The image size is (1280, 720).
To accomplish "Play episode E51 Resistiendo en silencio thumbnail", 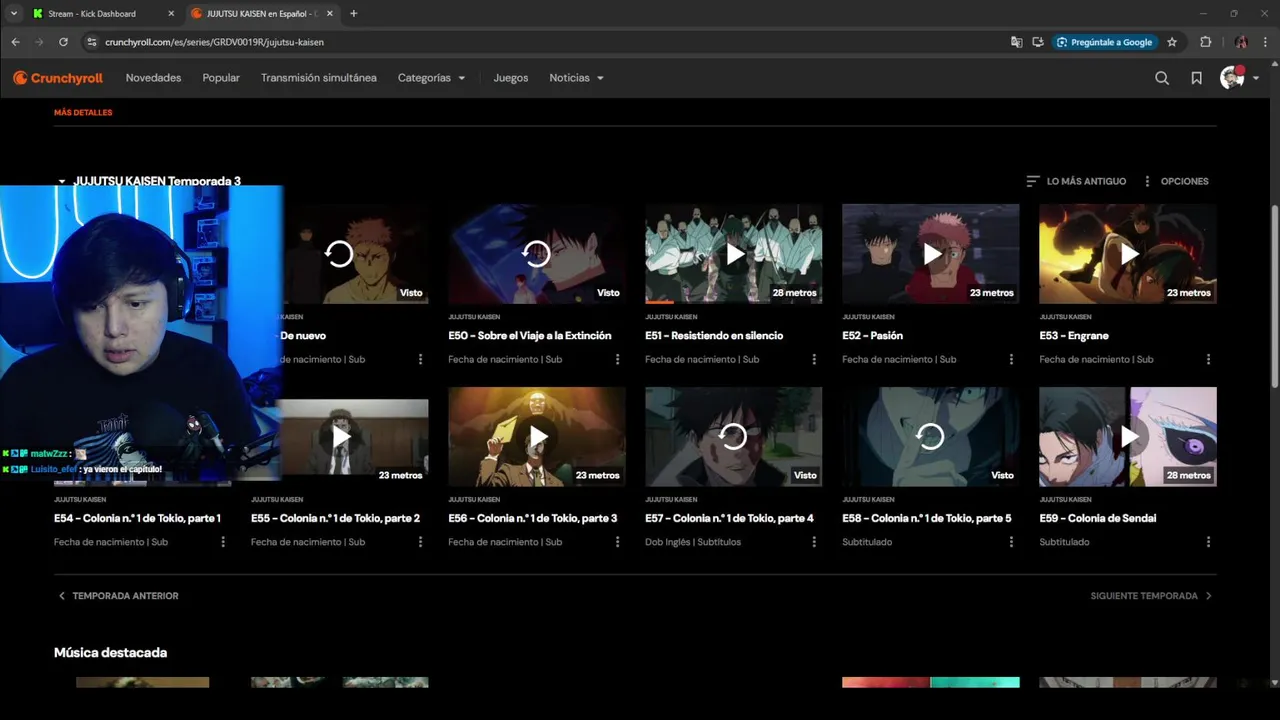I will coord(734,254).
